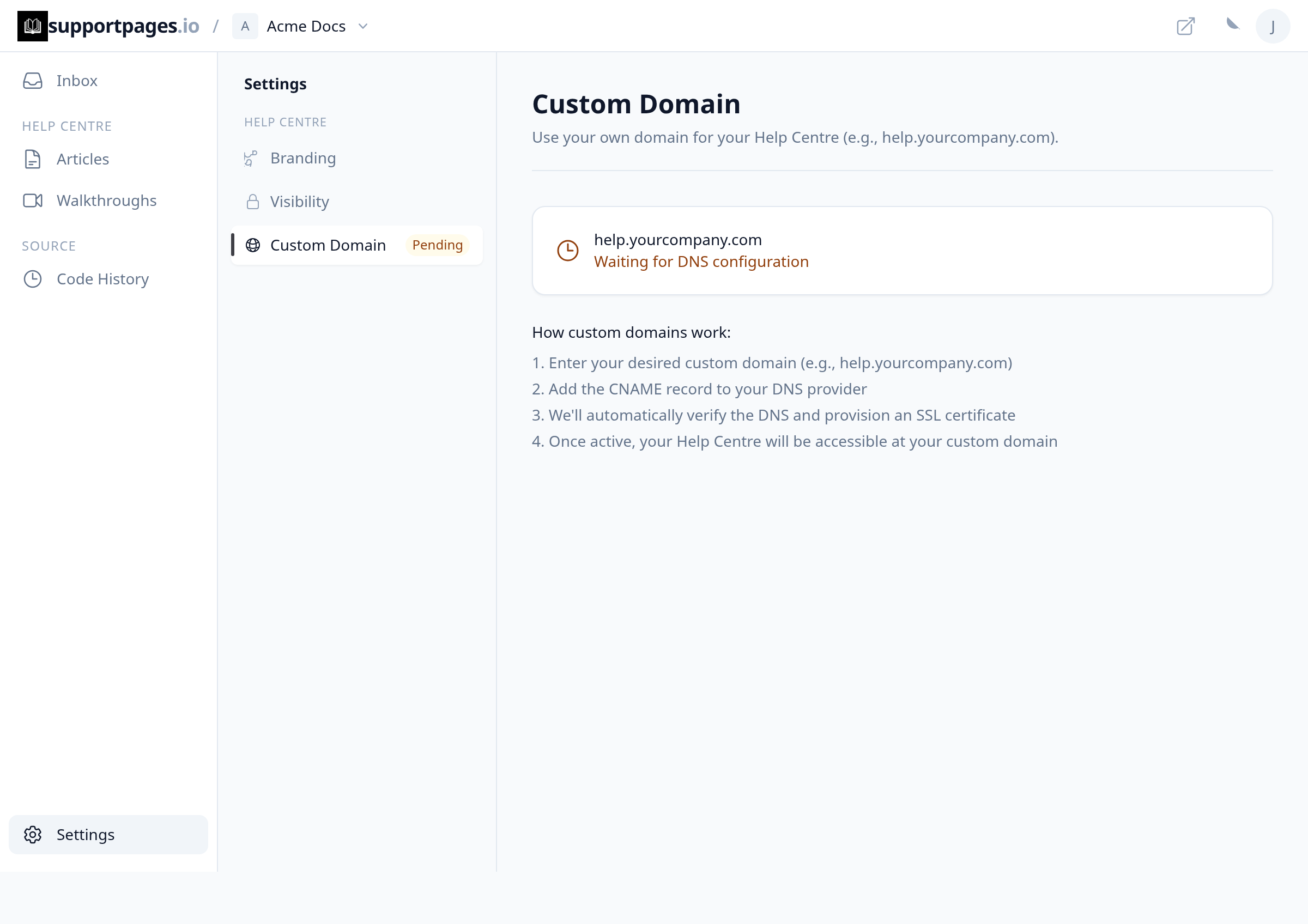1308x924 pixels.
Task: Click the Custom Domain page heading
Action: (x=636, y=104)
